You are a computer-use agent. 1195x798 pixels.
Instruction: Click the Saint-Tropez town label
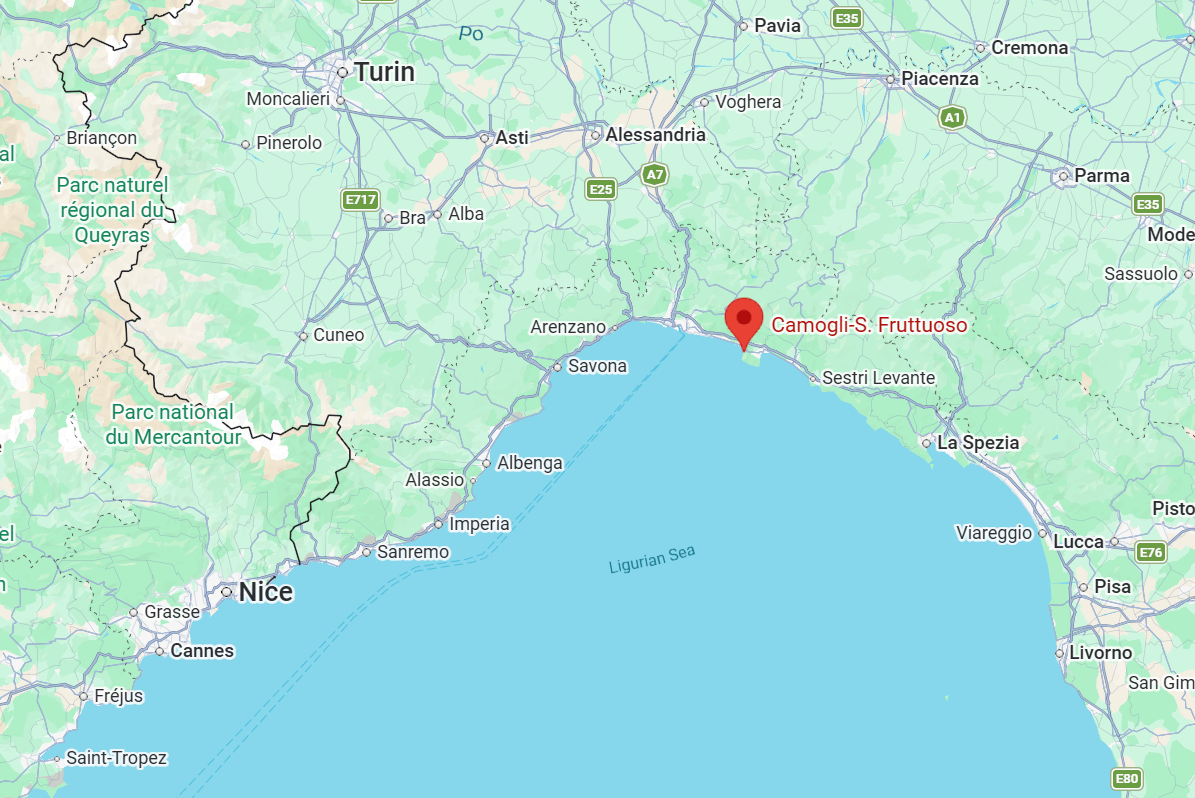coord(116,758)
